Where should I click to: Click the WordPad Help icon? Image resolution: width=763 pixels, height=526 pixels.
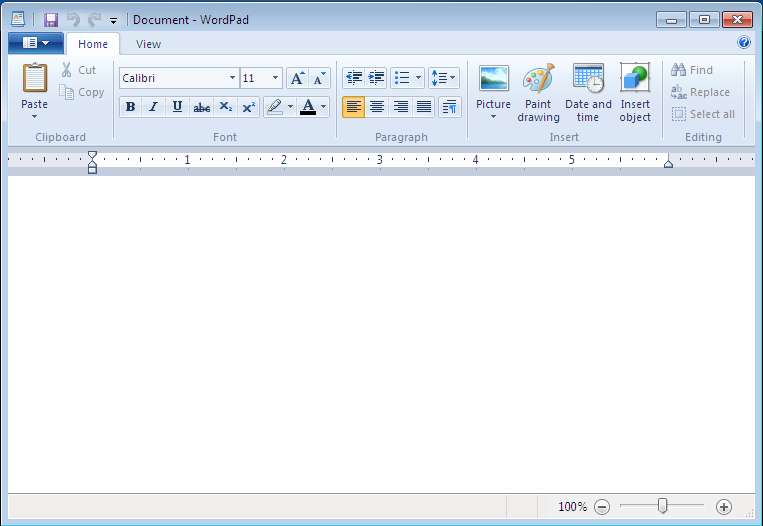(x=744, y=43)
